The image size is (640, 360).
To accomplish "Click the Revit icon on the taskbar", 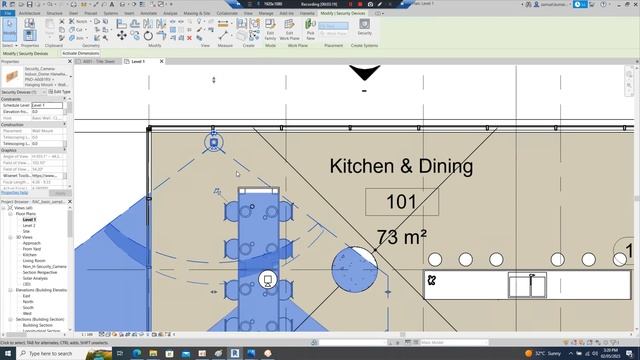I will [x=235, y=353].
